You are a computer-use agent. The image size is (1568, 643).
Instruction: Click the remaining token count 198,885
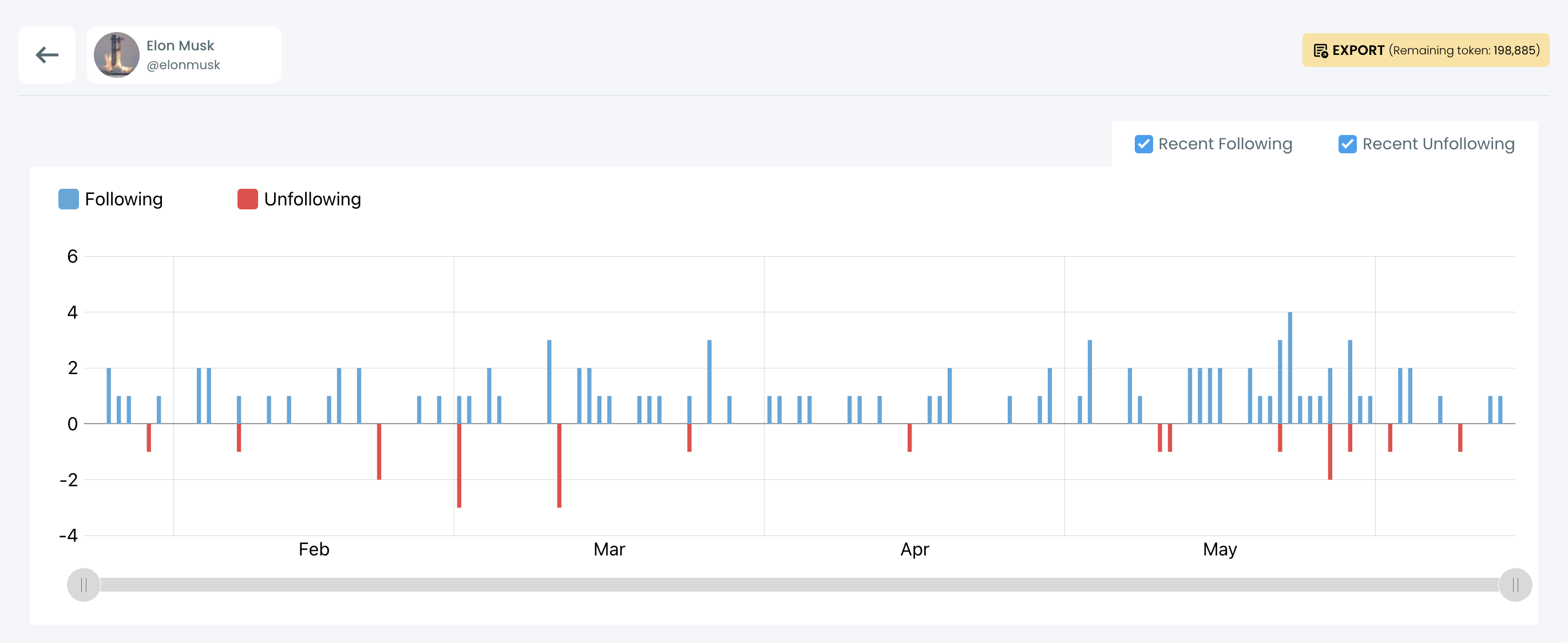coord(1514,50)
